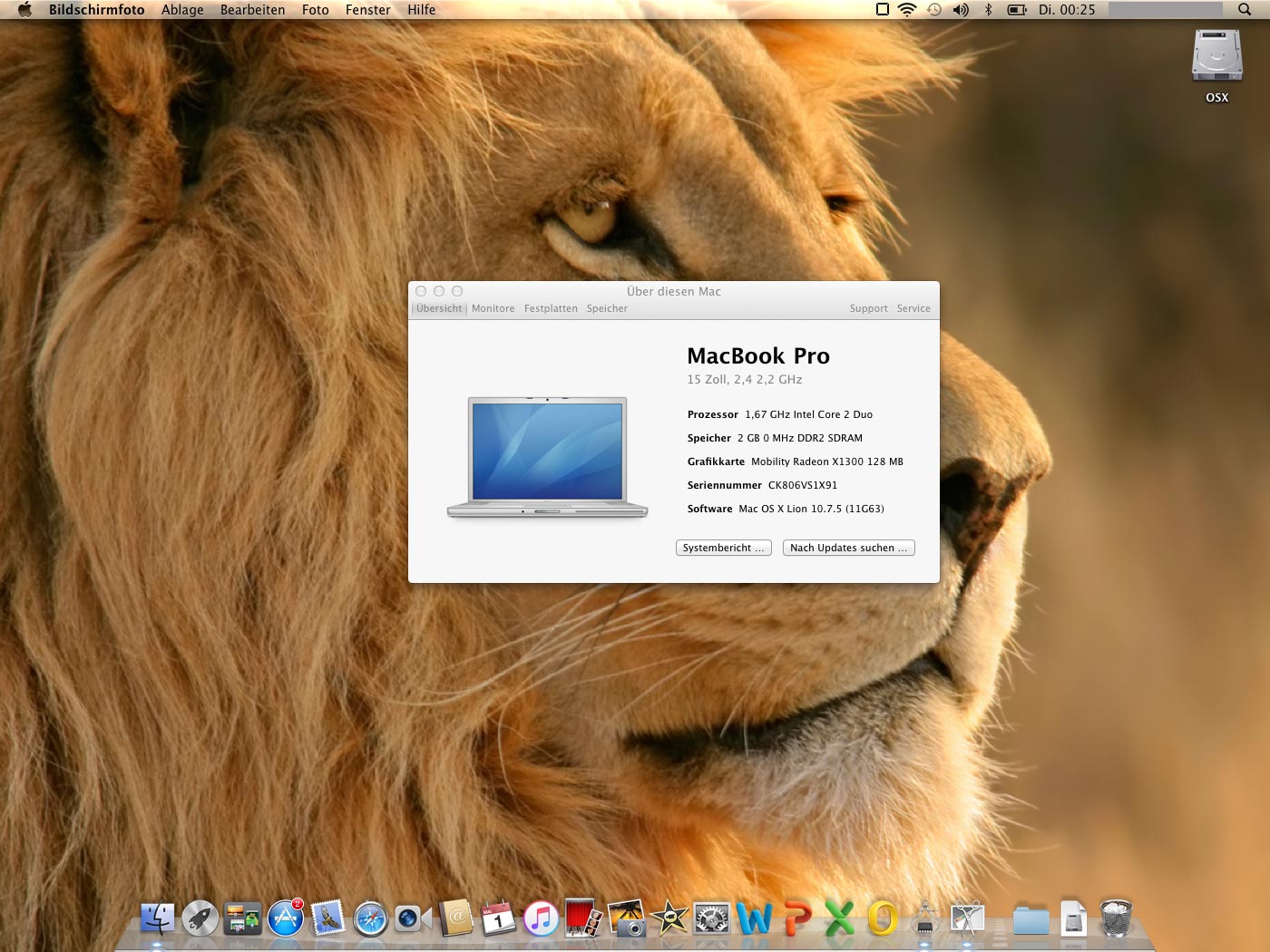Open the battery status menu

point(1017,10)
